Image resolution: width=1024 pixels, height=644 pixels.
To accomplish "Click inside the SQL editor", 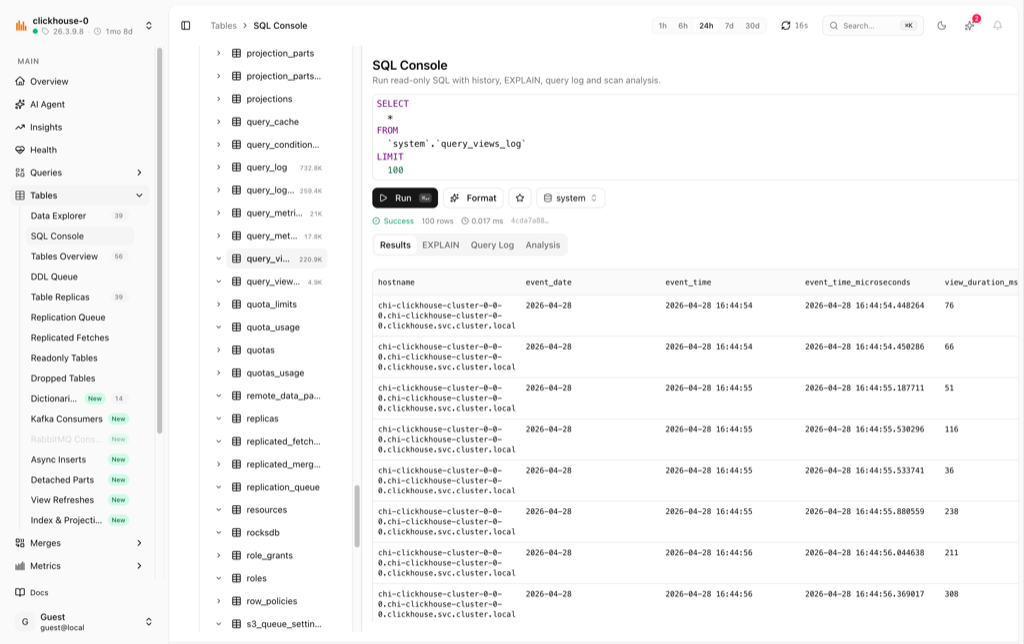I will point(694,137).
